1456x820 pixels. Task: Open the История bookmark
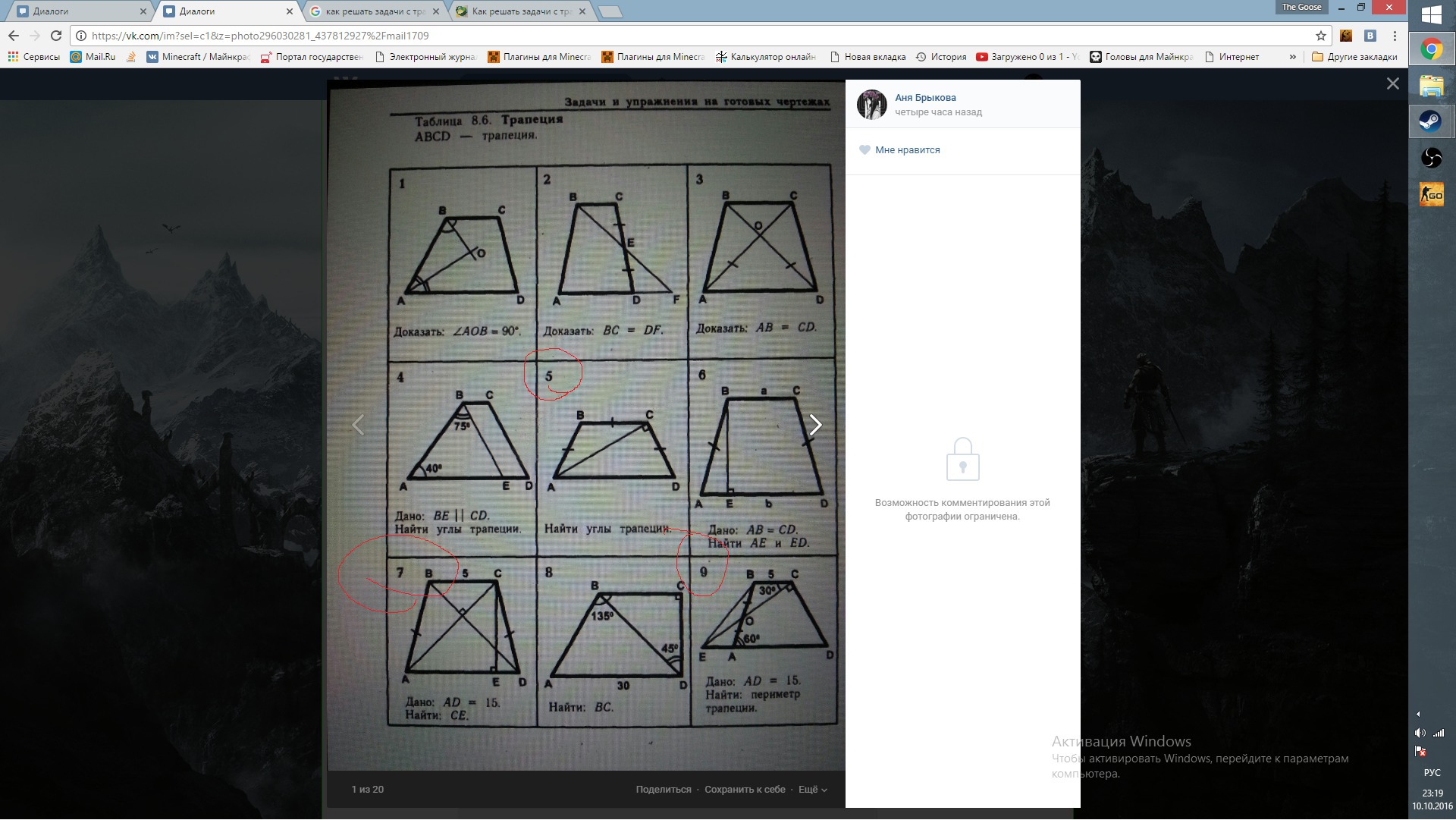coord(941,57)
